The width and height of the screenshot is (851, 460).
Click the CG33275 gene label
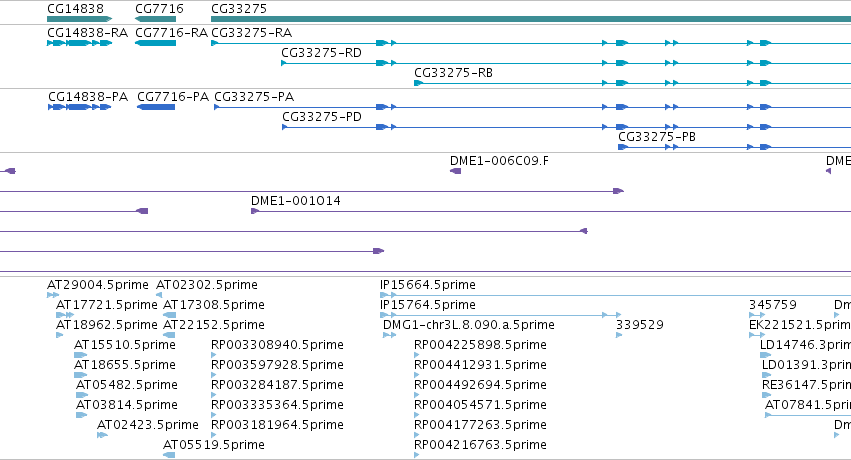point(239,9)
